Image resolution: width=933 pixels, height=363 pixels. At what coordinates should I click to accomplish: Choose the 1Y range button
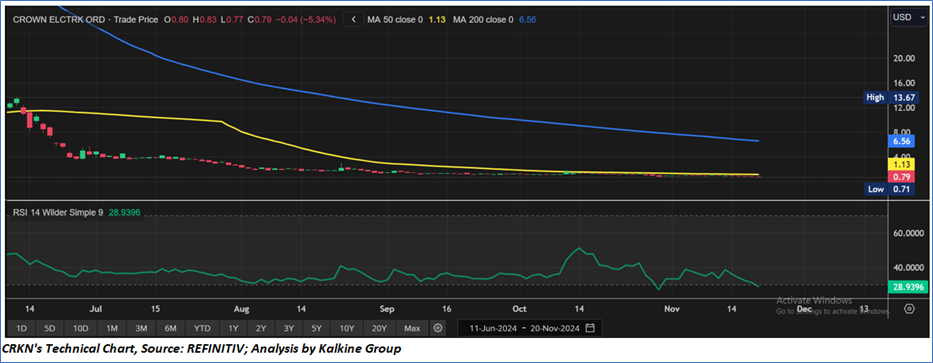pos(233,328)
